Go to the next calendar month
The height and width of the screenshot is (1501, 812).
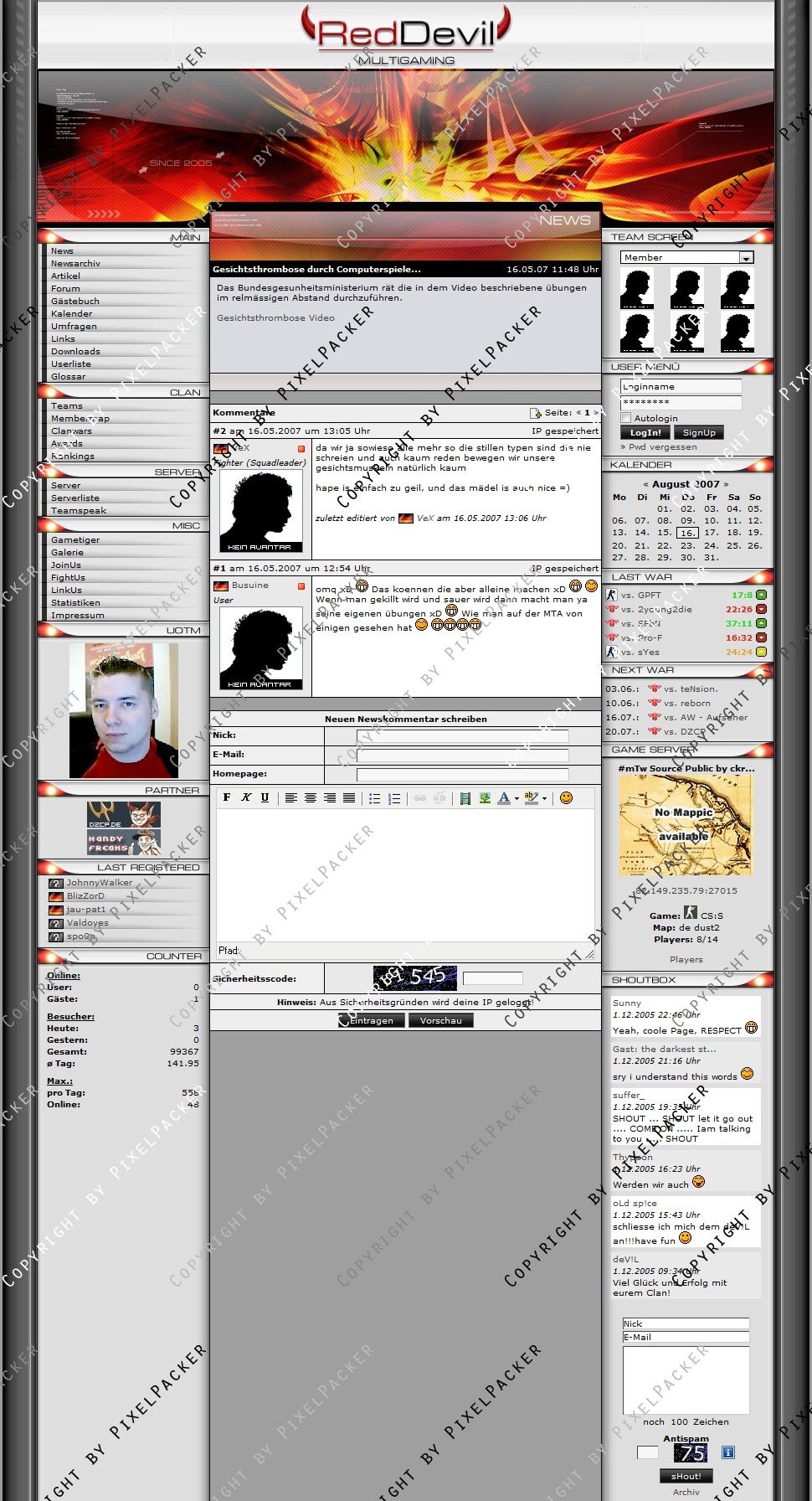click(726, 484)
